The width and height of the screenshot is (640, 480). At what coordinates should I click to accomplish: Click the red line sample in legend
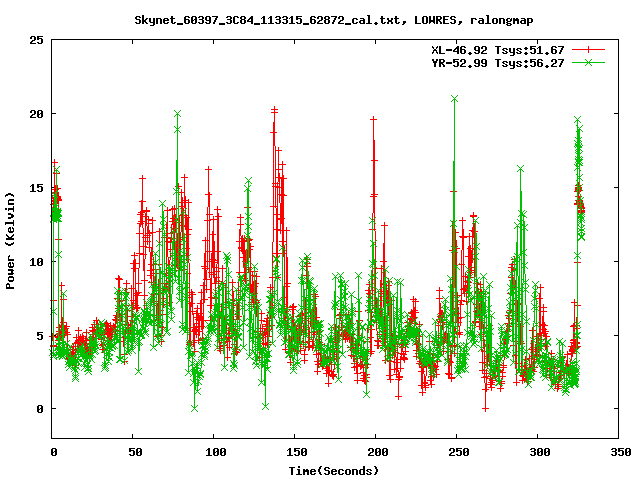pyautogui.click(x=588, y=50)
